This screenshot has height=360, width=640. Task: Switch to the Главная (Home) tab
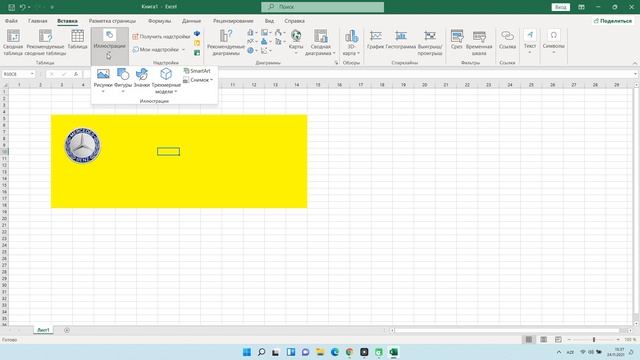38,21
